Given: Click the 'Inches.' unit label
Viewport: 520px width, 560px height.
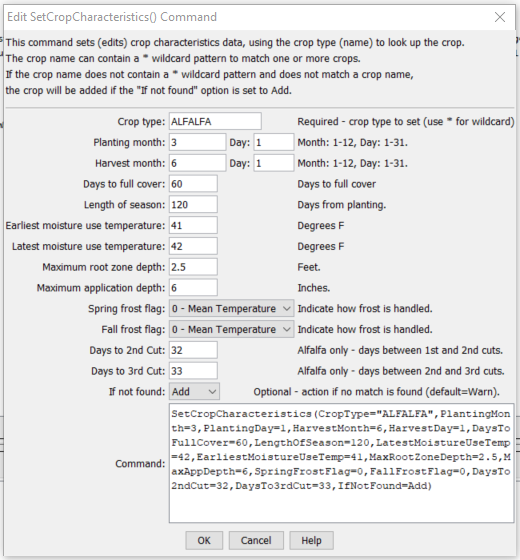Looking at the screenshot, I should 314,288.
